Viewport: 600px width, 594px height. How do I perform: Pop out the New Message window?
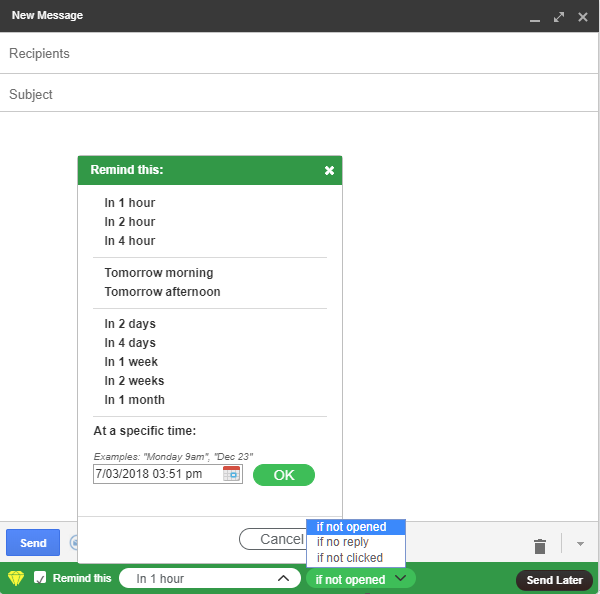pos(559,17)
